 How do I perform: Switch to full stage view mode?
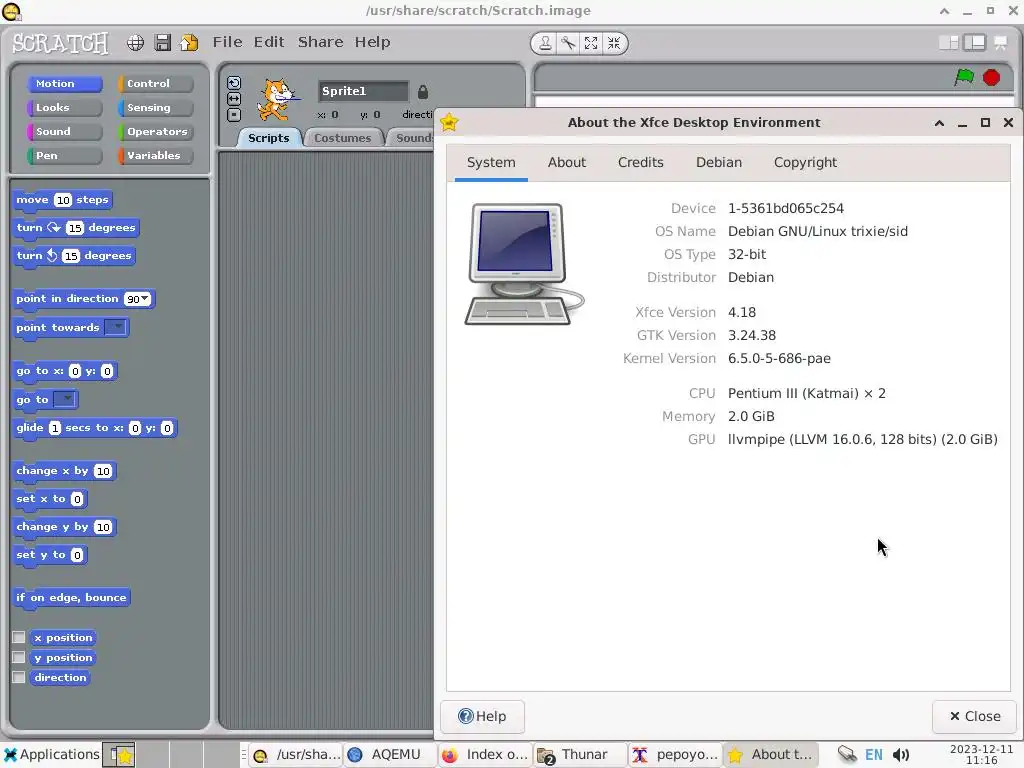(x=974, y=42)
